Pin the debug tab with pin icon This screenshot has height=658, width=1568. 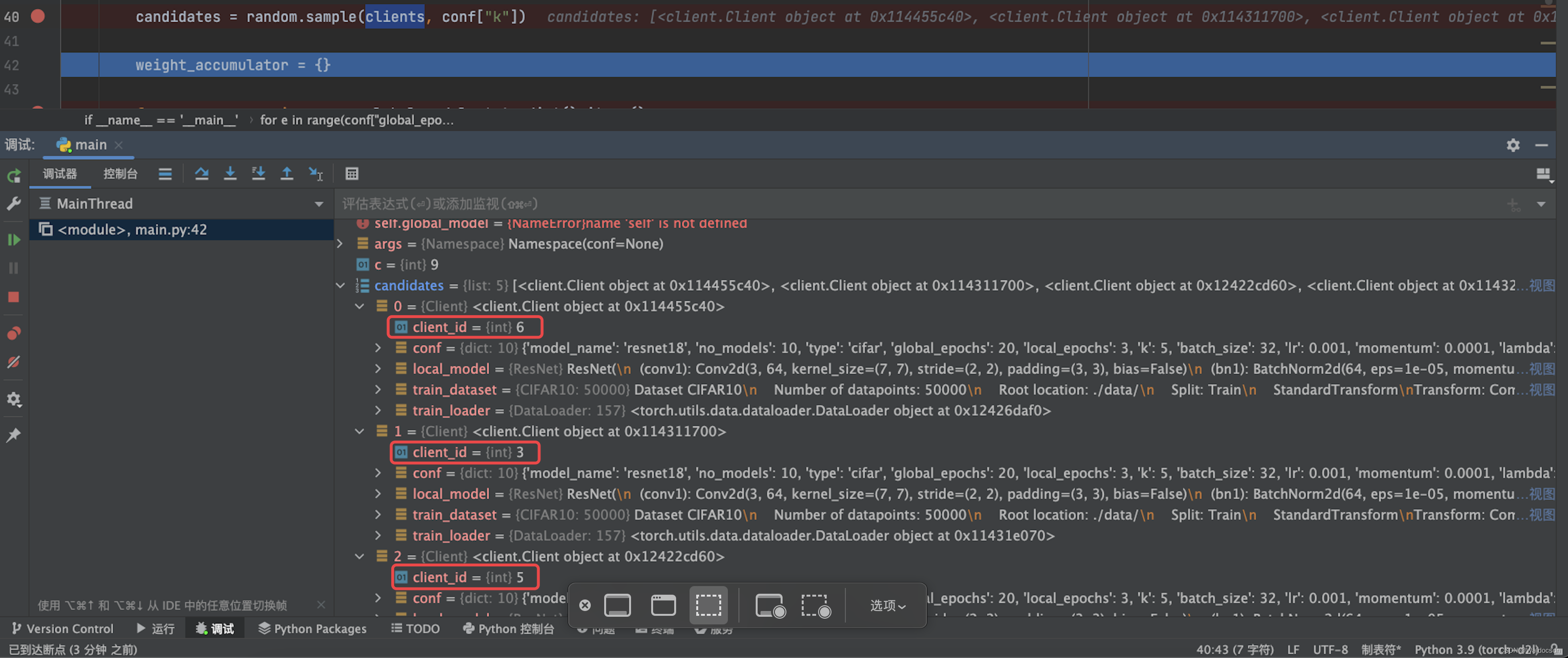click(13, 435)
